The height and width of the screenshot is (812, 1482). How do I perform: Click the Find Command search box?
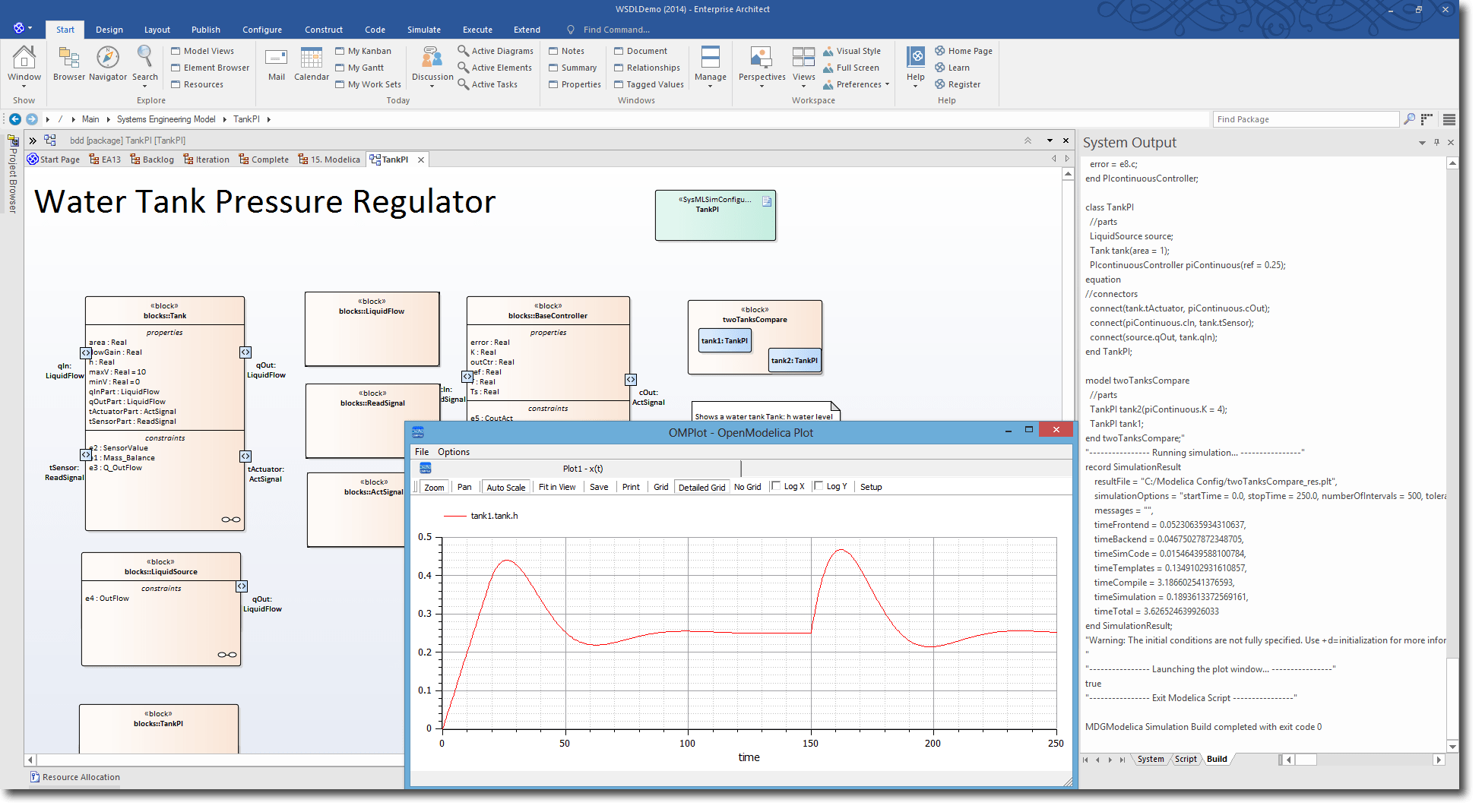pos(616,30)
